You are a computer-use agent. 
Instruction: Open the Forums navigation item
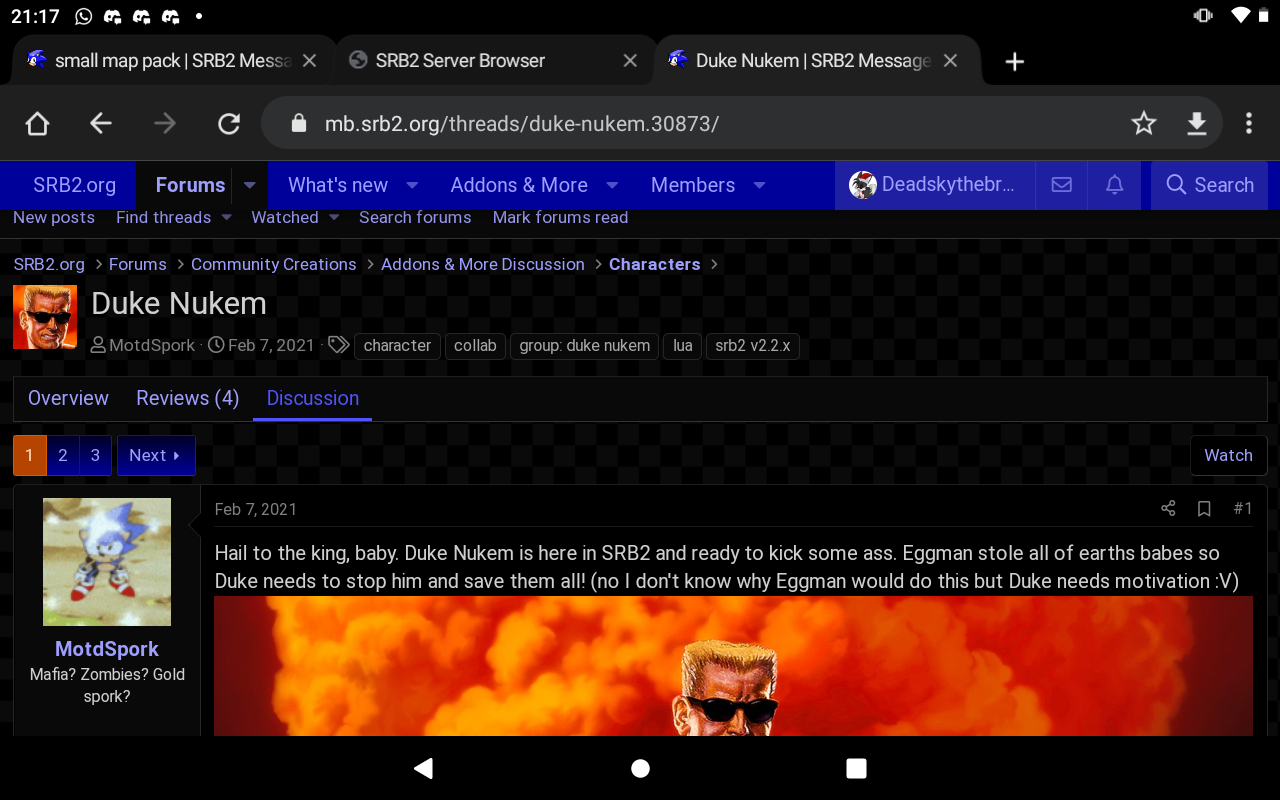(190, 185)
